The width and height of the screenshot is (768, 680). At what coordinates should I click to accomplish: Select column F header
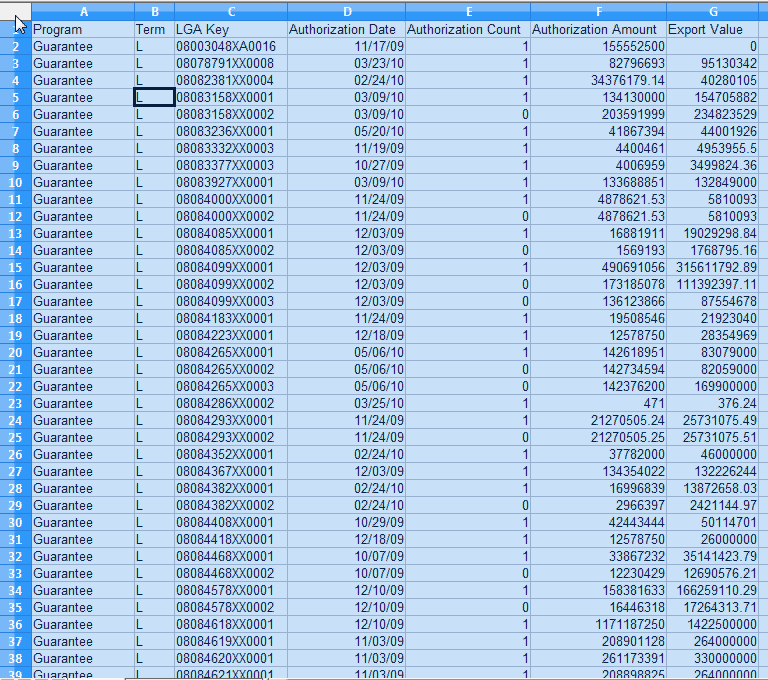(599, 11)
